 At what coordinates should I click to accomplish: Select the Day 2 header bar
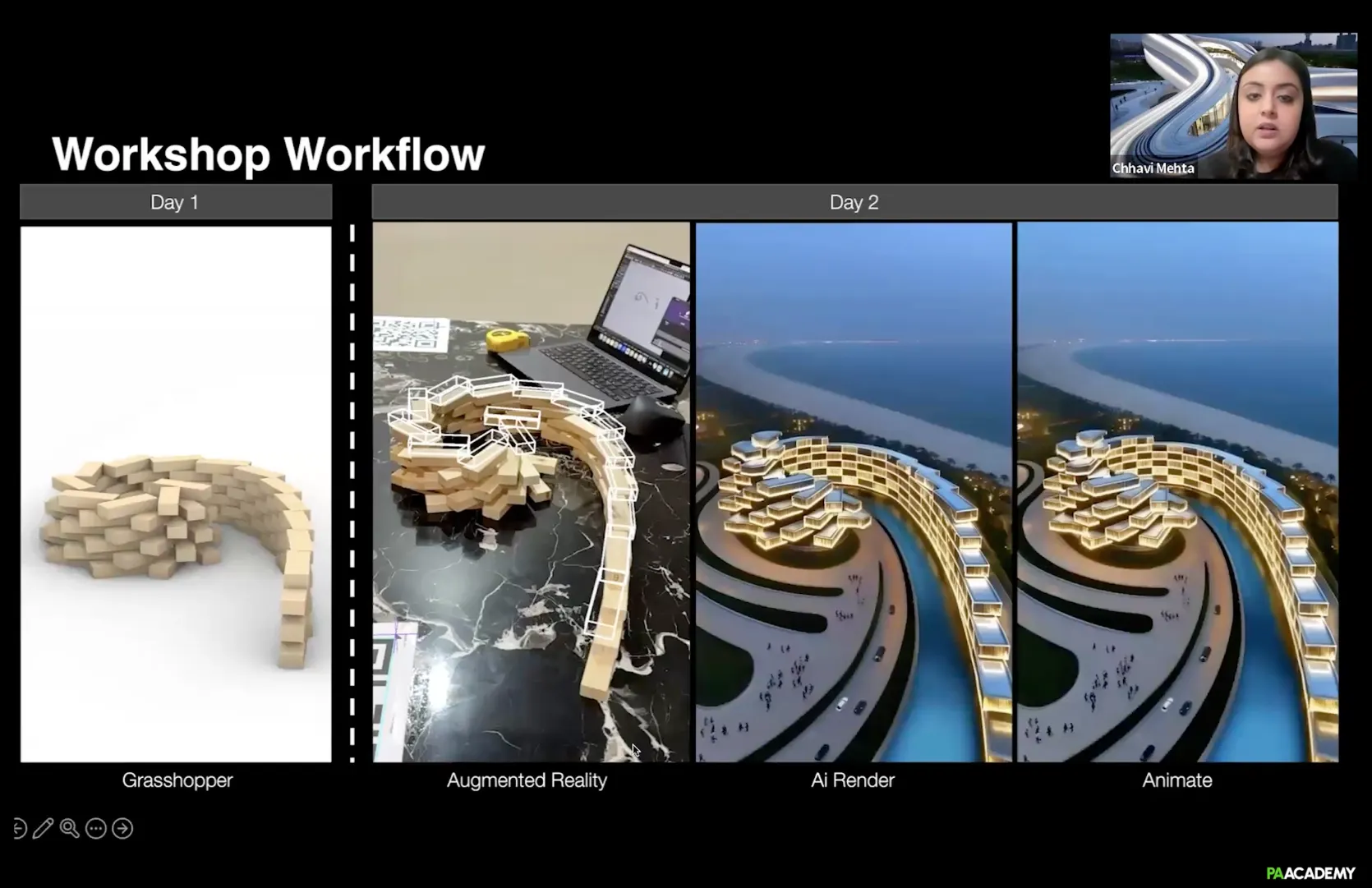[854, 202]
